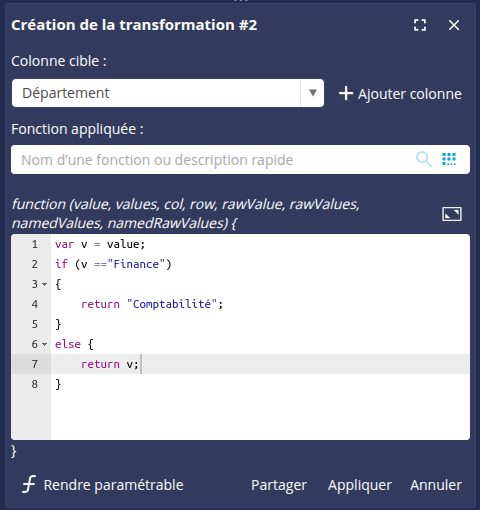Select the Département target column field
Screen dimensions: 480x510
point(168,93)
